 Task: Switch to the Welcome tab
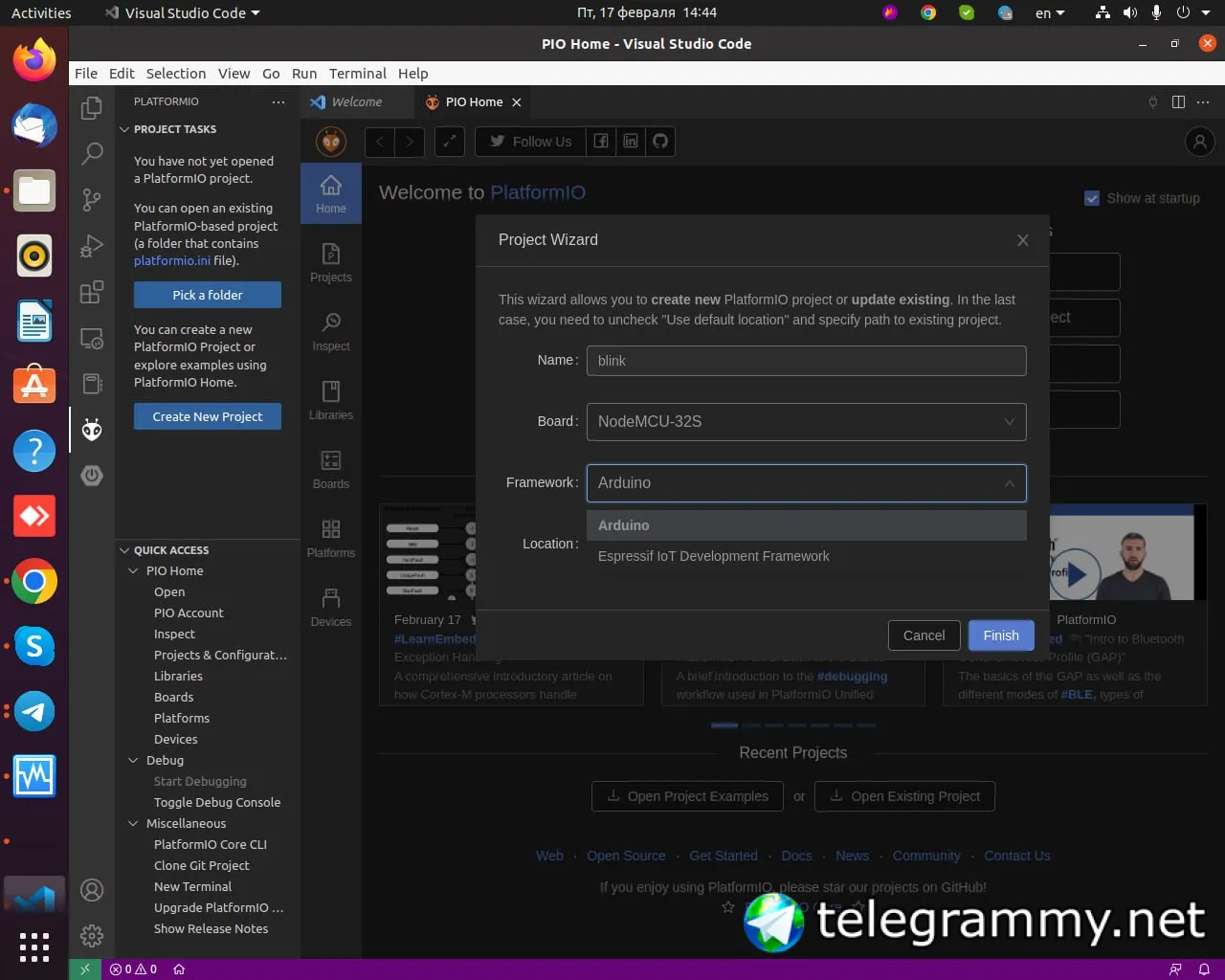pyautogui.click(x=356, y=102)
